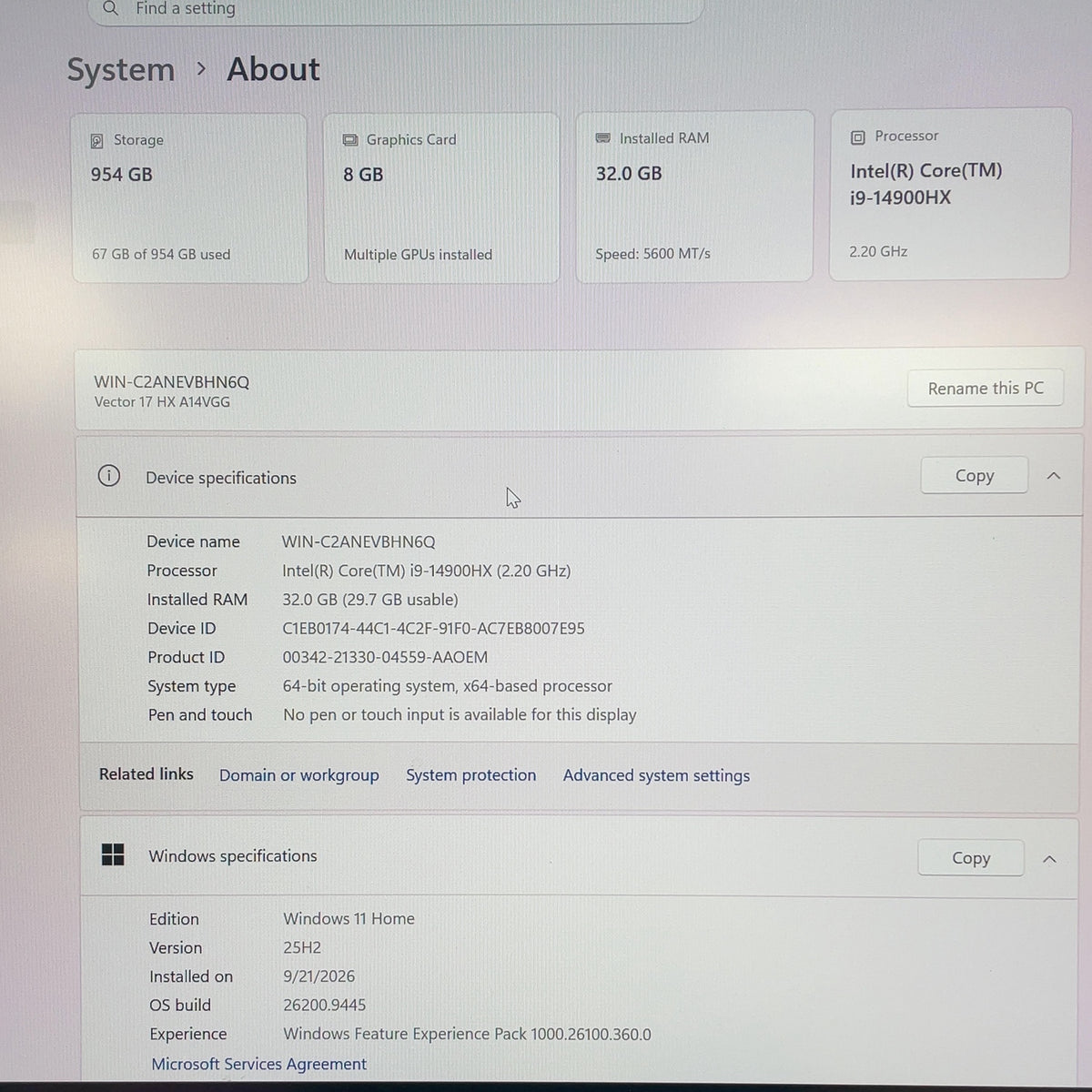Screen dimensions: 1092x1092
Task: Open Domain or workgroup link
Action: [299, 775]
